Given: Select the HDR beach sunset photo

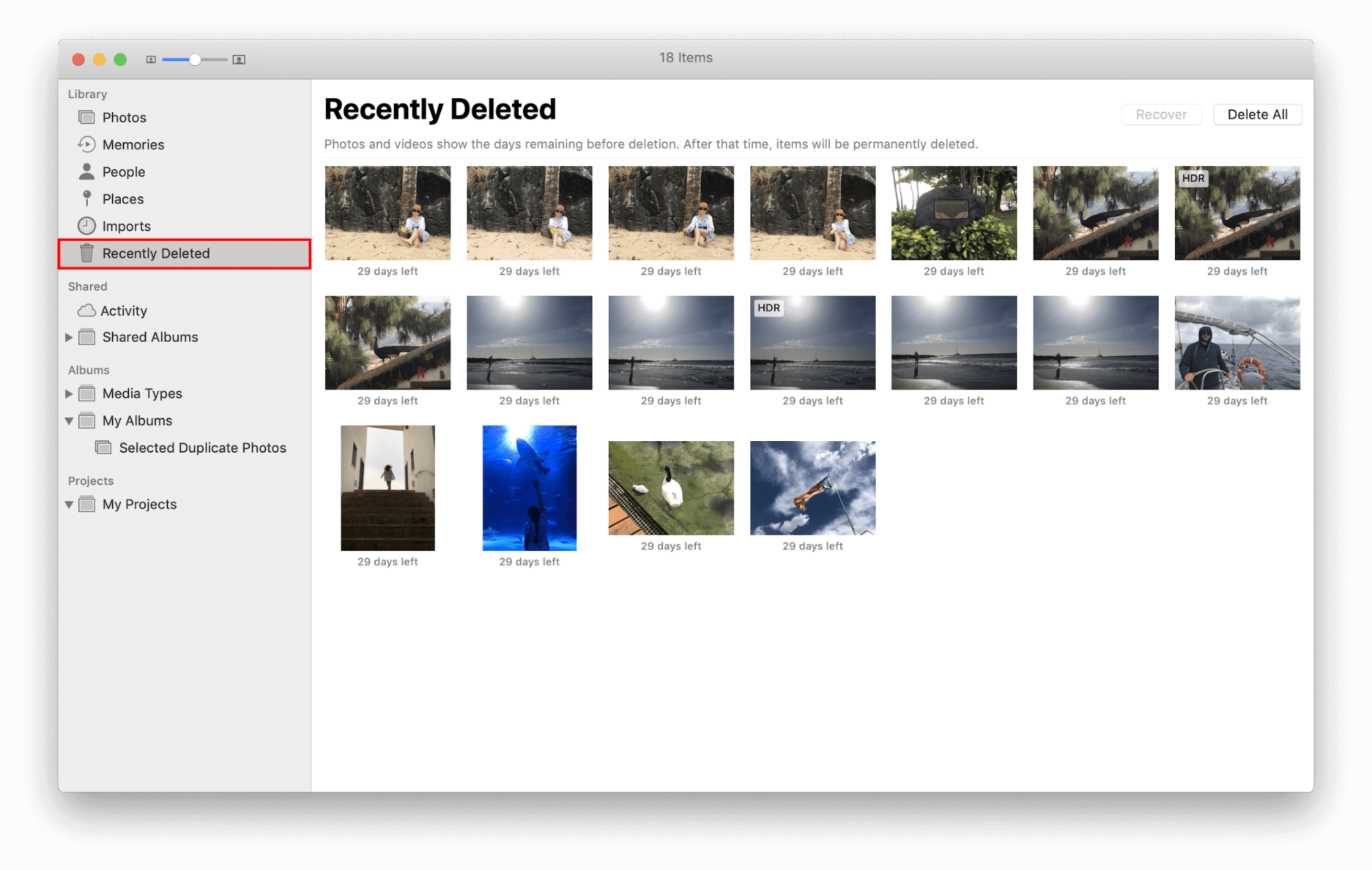Looking at the screenshot, I should (812, 342).
